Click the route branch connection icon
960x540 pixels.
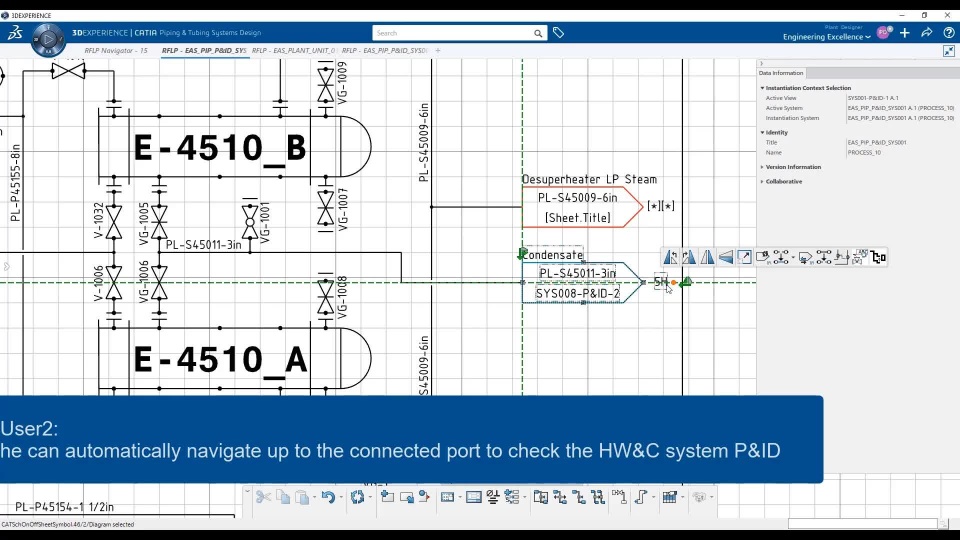click(x=841, y=257)
